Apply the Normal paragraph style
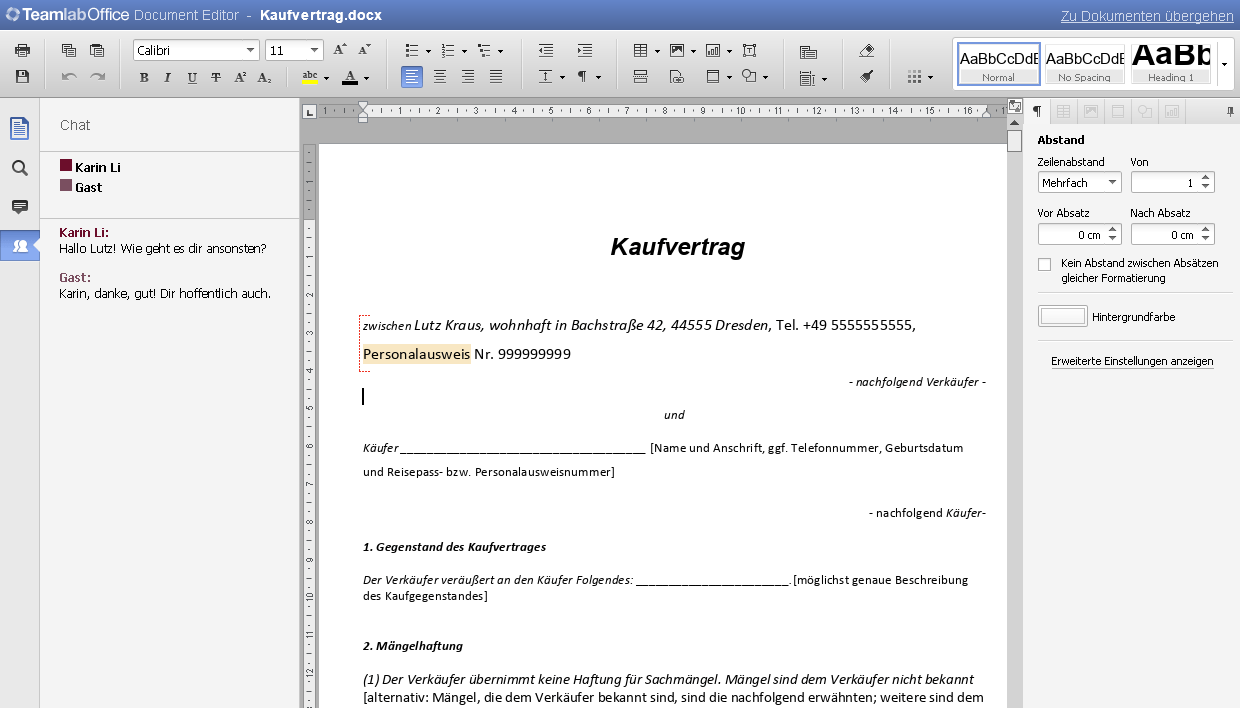 point(999,64)
